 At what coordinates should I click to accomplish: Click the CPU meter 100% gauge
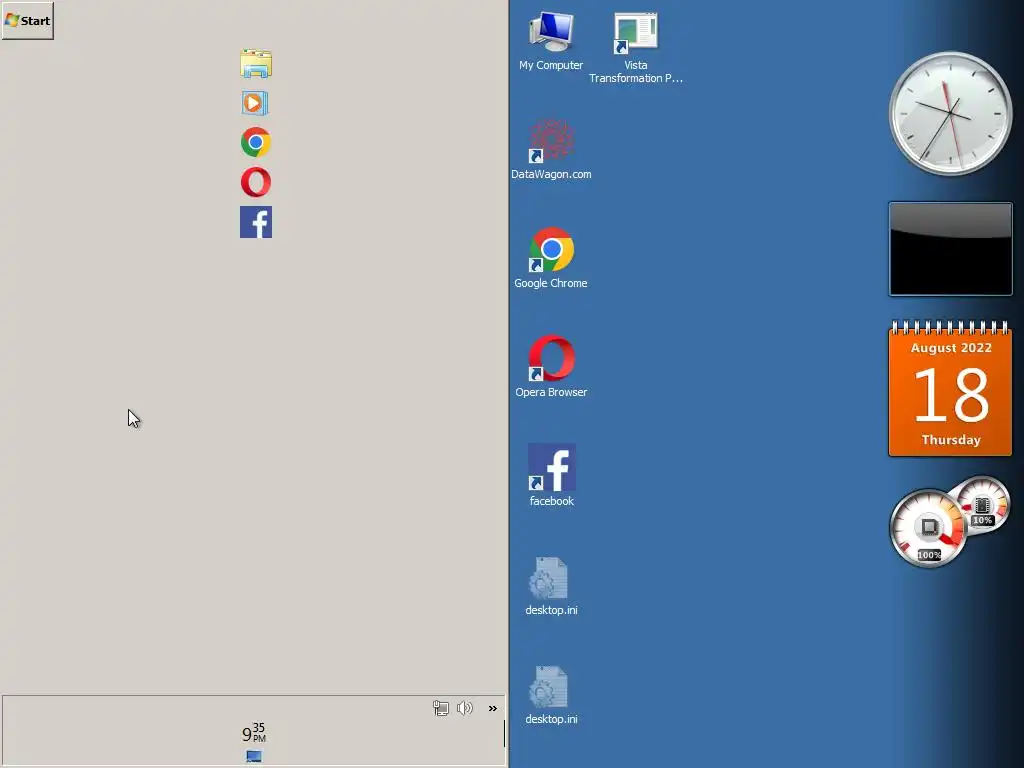(x=928, y=528)
